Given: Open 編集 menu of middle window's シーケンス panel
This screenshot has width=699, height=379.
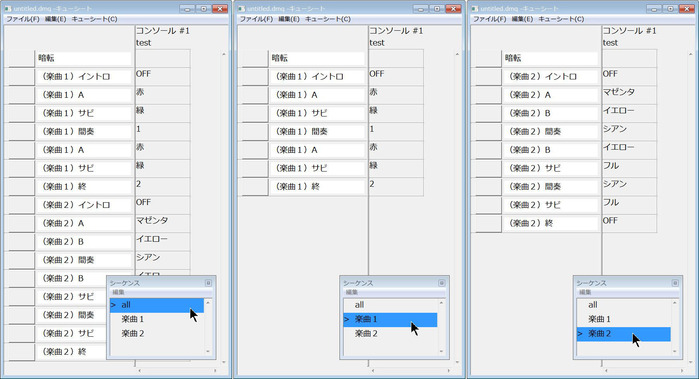Looking at the screenshot, I should (x=352, y=292).
